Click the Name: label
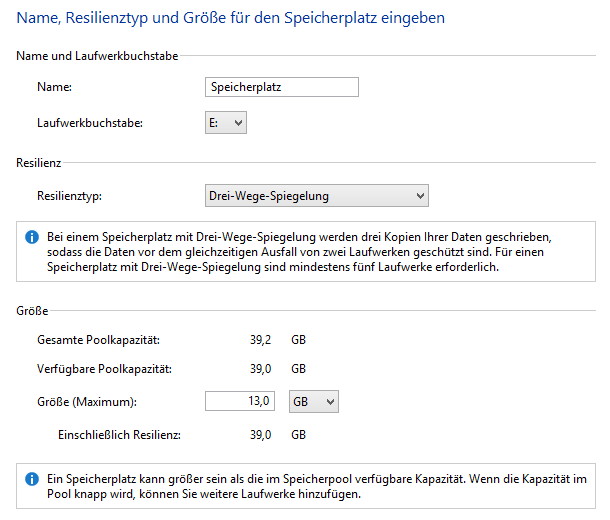The height and width of the screenshot is (520, 610). pos(54,87)
